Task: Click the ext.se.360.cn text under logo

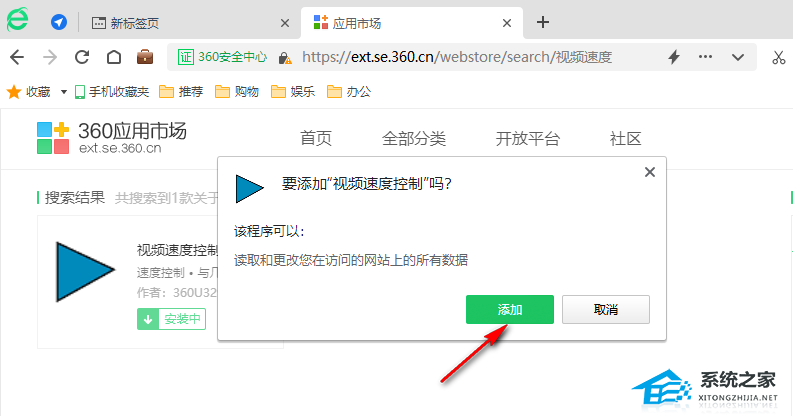Action: (120, 149)
